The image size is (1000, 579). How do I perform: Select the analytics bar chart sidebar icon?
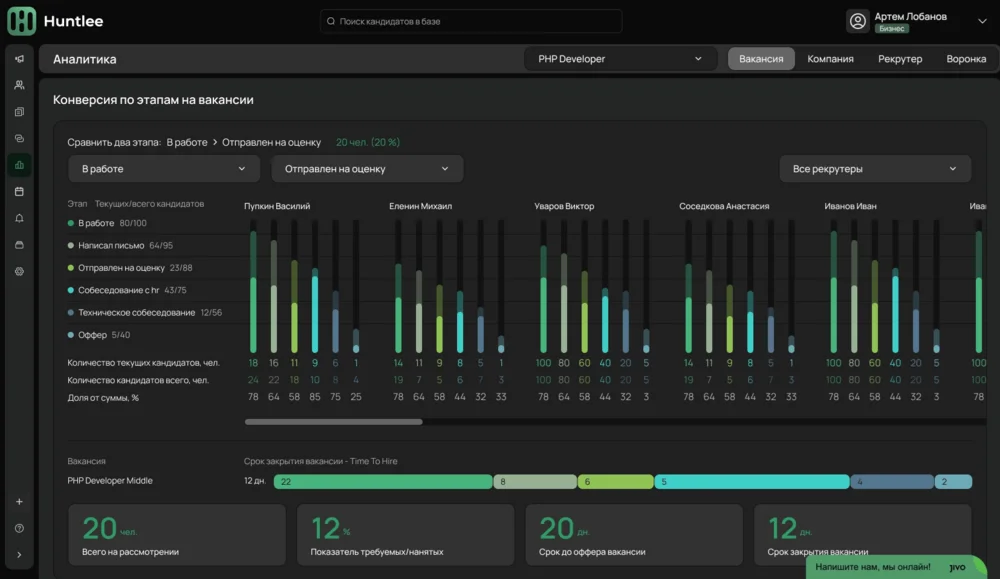(19, 164)
